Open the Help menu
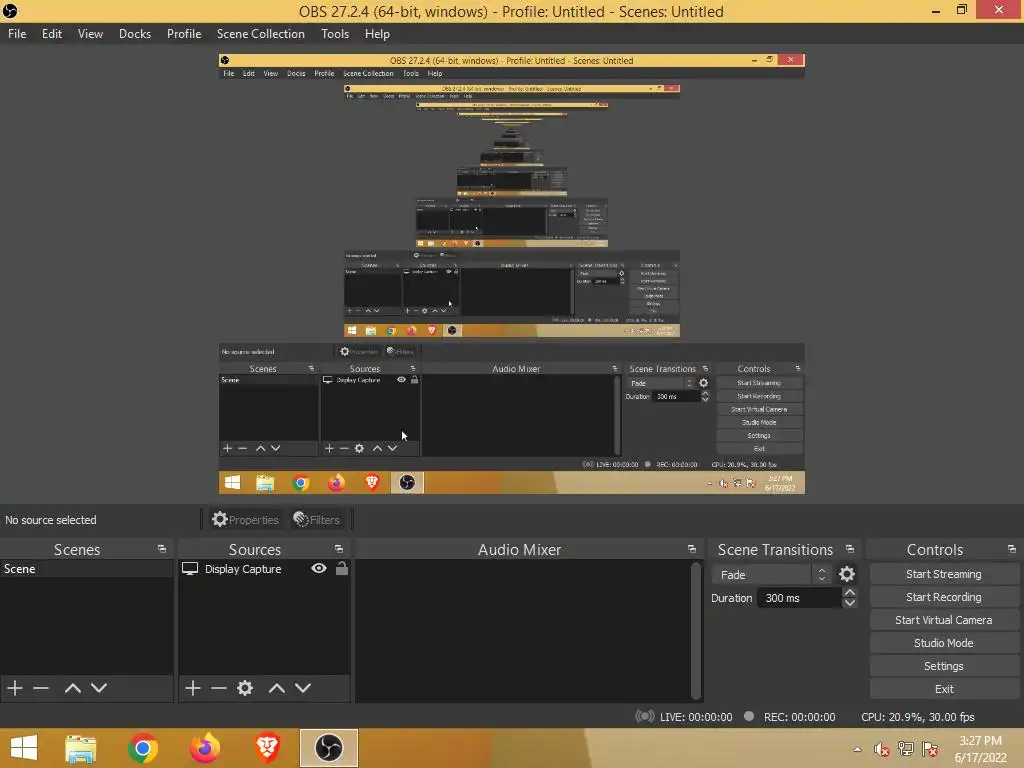Screen dimensions: 1024x768 click(x=377, y=34)
